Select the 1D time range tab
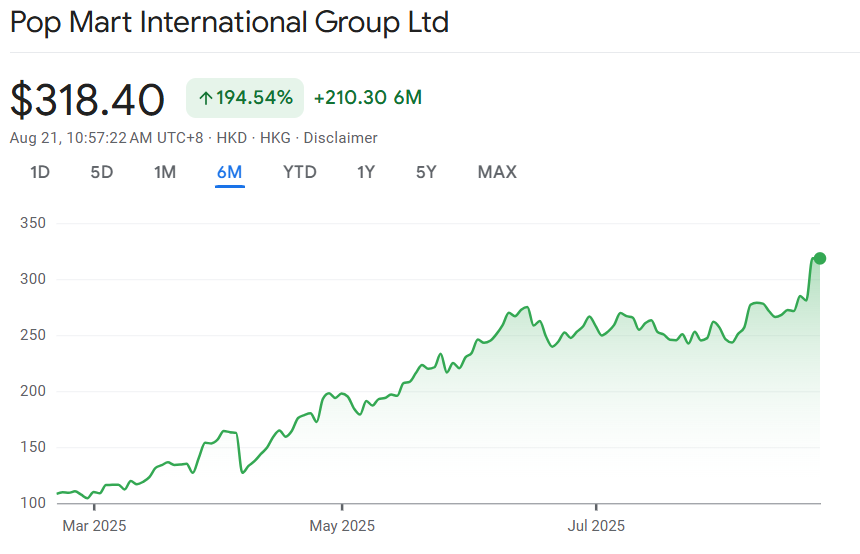The width and height of the screenshot is (860, 554). coord(40,172)
